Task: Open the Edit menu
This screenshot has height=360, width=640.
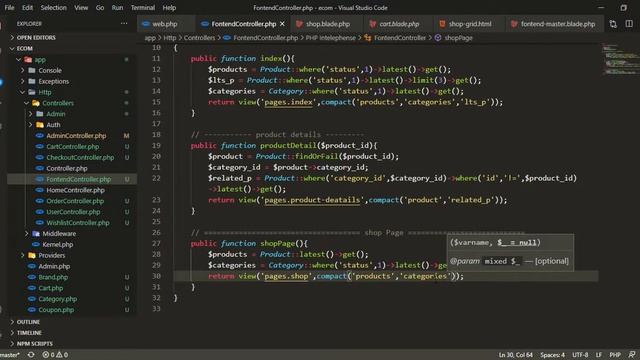Action: (x=27, y=8)
